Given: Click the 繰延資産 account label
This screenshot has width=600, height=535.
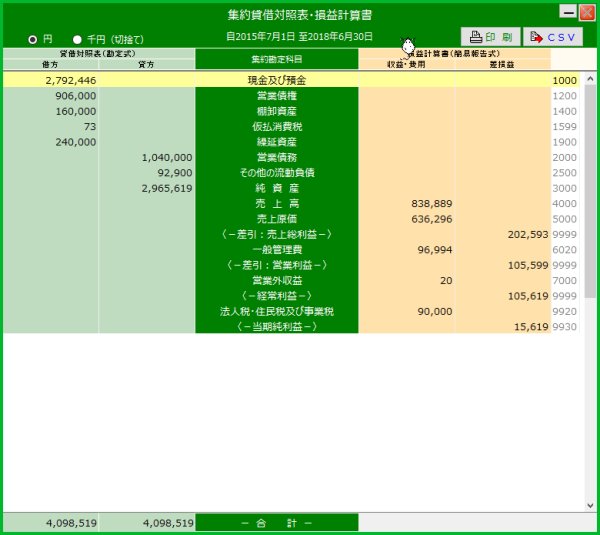Looking at the screenshot, I should pyautogui.click(x=277, y=142).
